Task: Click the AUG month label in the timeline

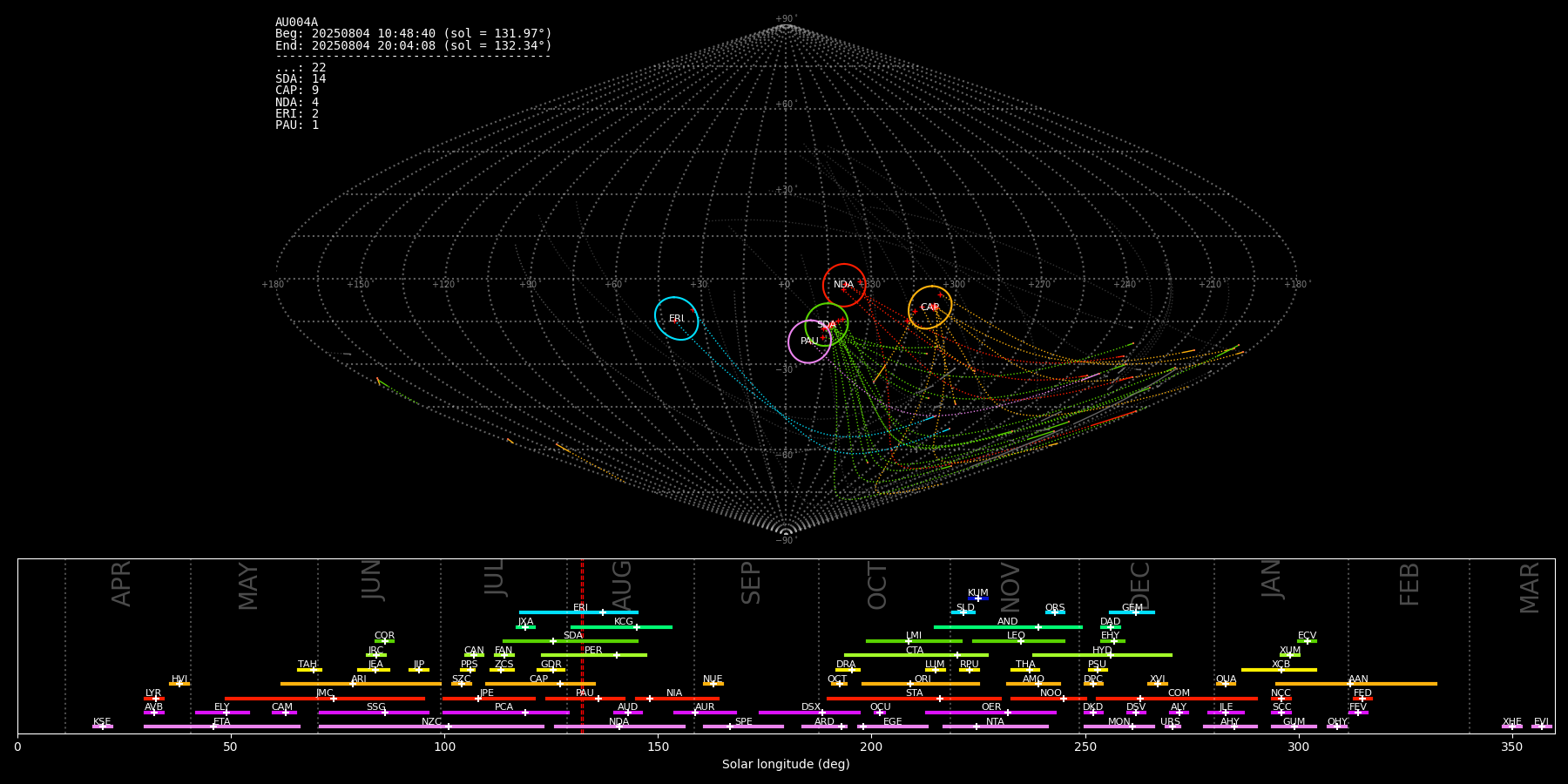Action: pyautogui.click(x=622, y=585)
